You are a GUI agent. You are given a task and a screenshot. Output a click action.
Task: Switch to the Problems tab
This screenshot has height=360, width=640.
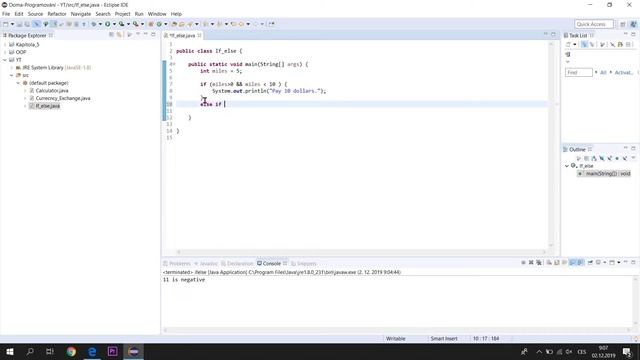pos(177,264)
